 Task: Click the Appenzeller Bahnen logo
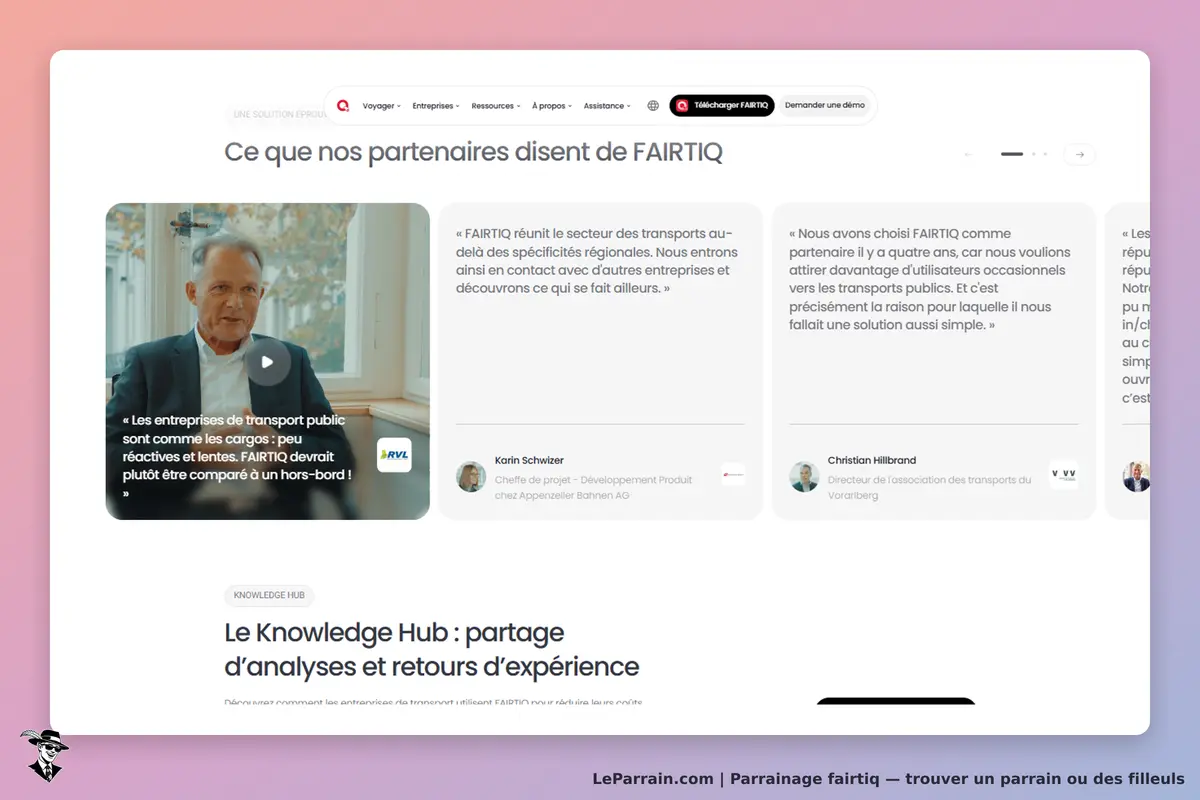(733, 475)
